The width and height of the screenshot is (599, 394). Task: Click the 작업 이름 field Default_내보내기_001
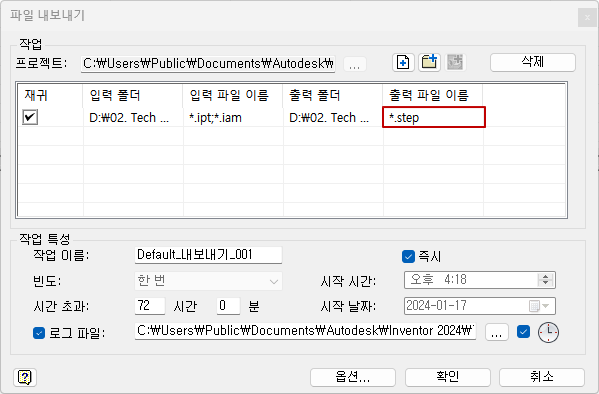pos(208,255)
